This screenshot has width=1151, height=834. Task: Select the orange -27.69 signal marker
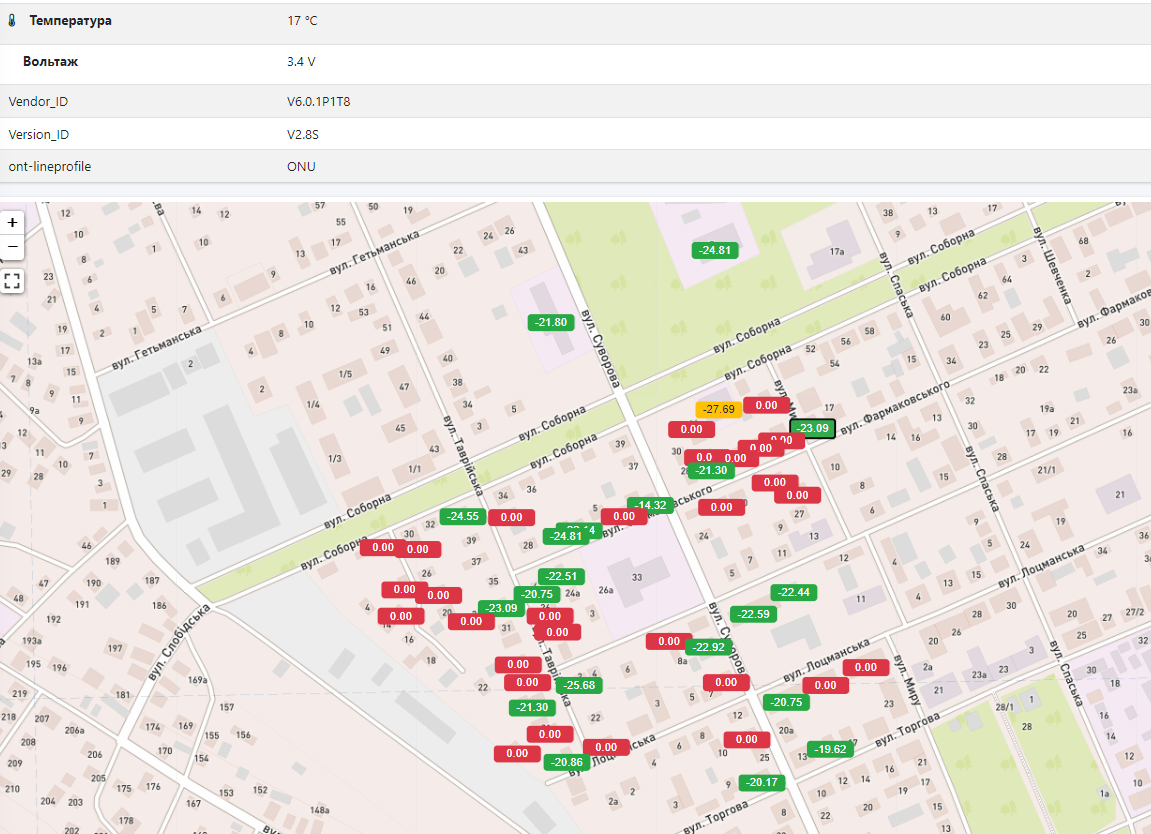718,409
